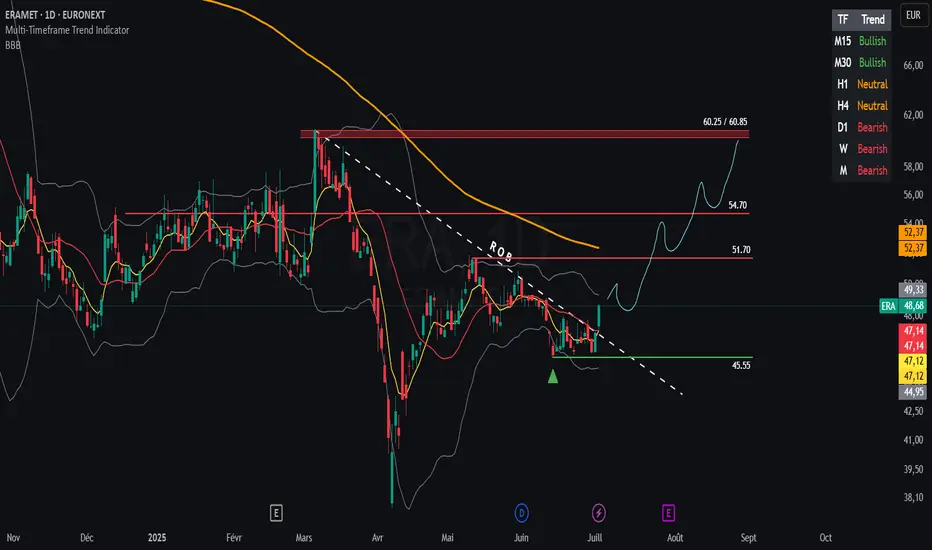Click the ERA symbol price tag
The width and height of the screenshot is (932, 550).
coord(888,306)
